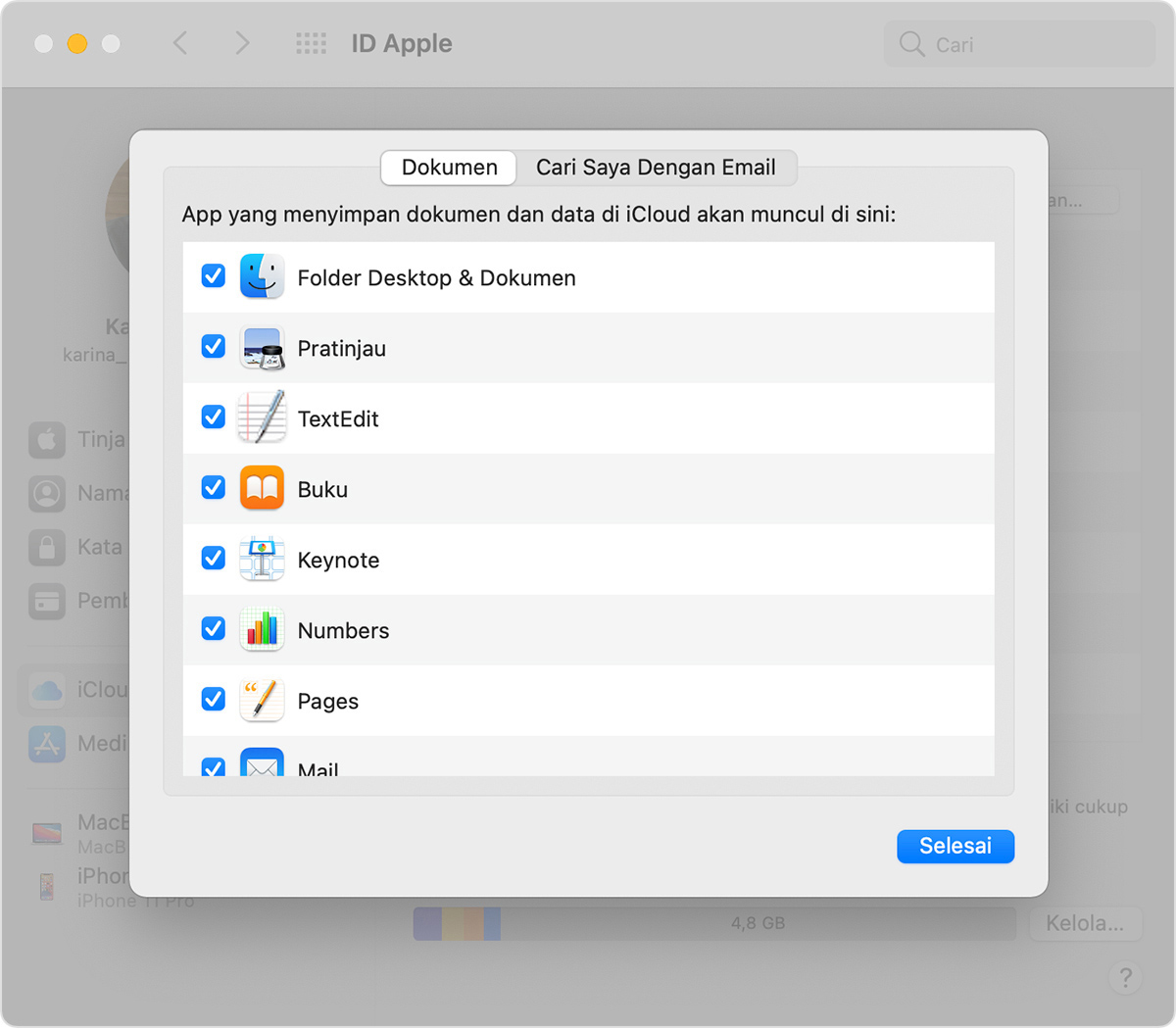Uncheck the Keynote checkbox
Viewport: 1176px width, 1029px height.
[x=213, y=559]
